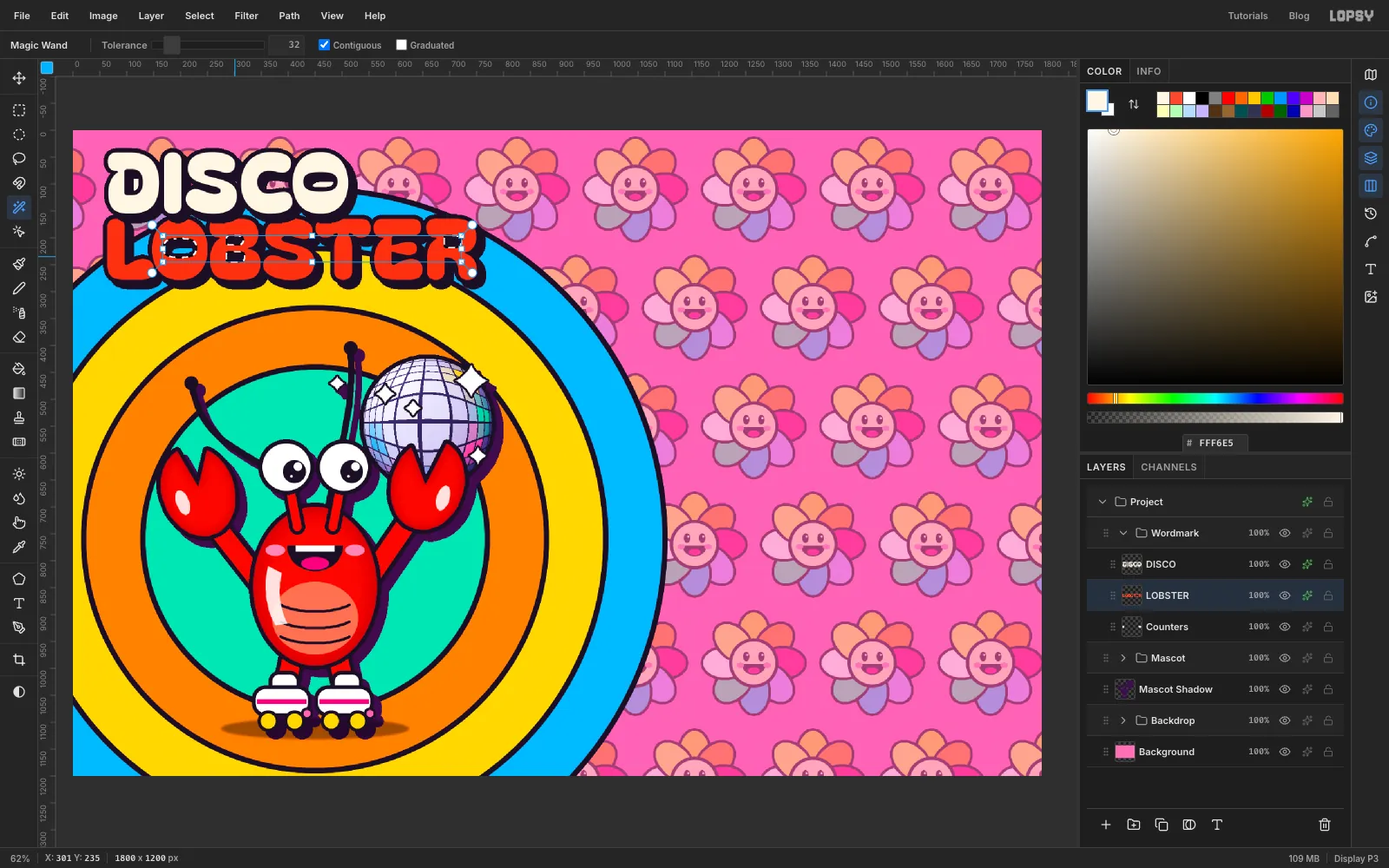The image size is (1389, 868).
Task: Add a new layer with plus icon
Action: click(x=1106, y=825)
